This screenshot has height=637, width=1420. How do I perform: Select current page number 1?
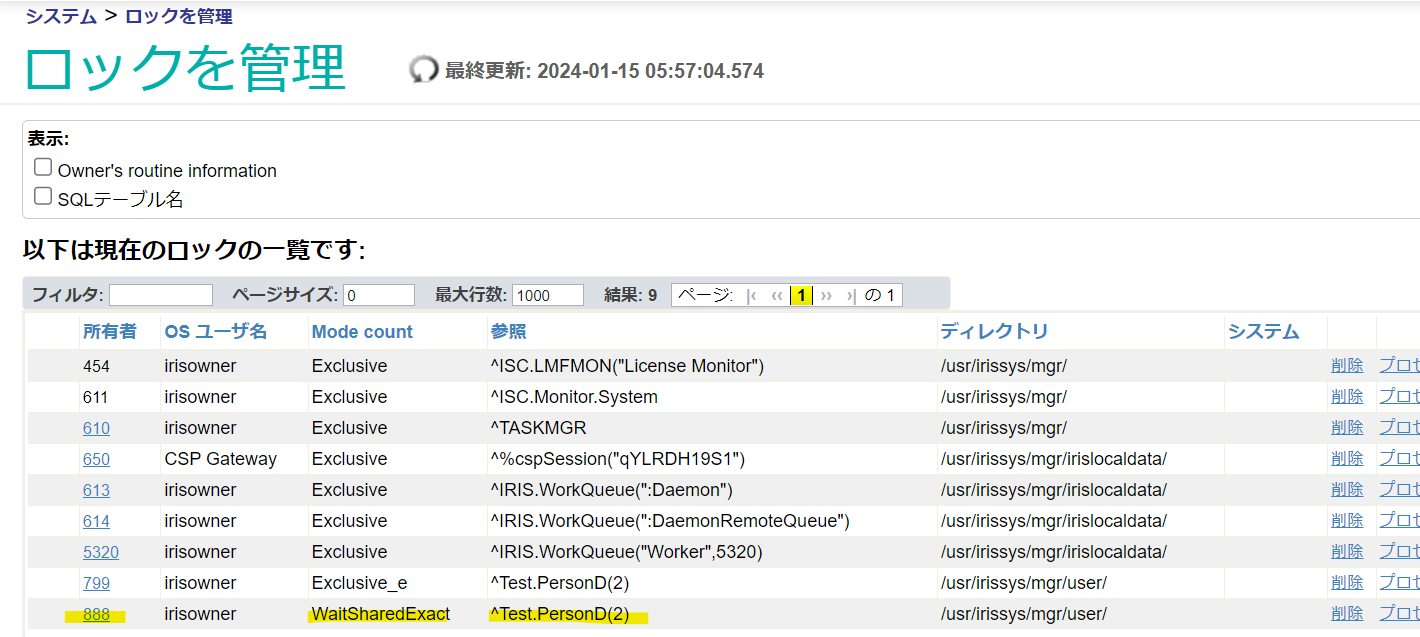(x=801, y=295)
